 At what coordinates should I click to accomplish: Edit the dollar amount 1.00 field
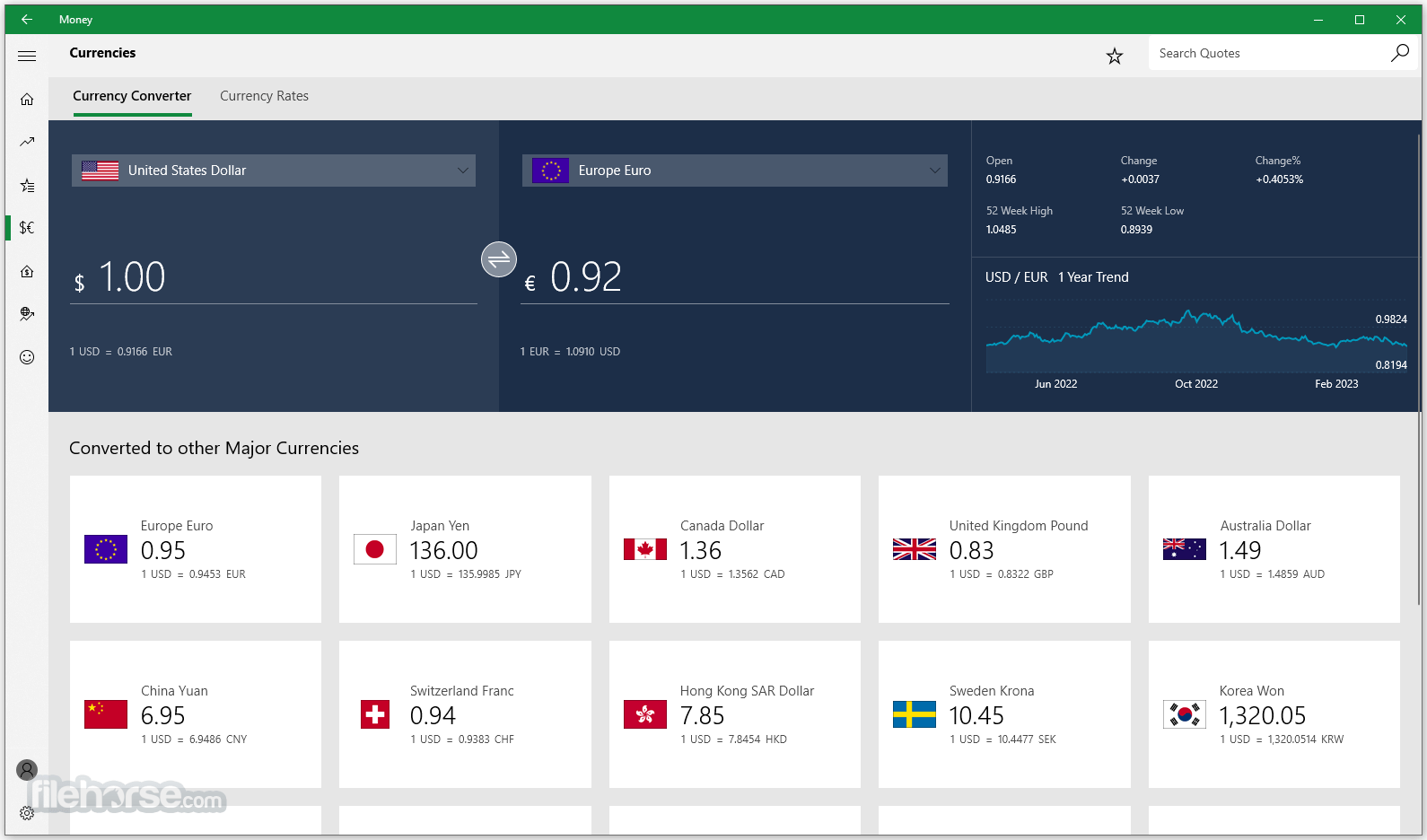pyautogui.click(x=274, y=277)
